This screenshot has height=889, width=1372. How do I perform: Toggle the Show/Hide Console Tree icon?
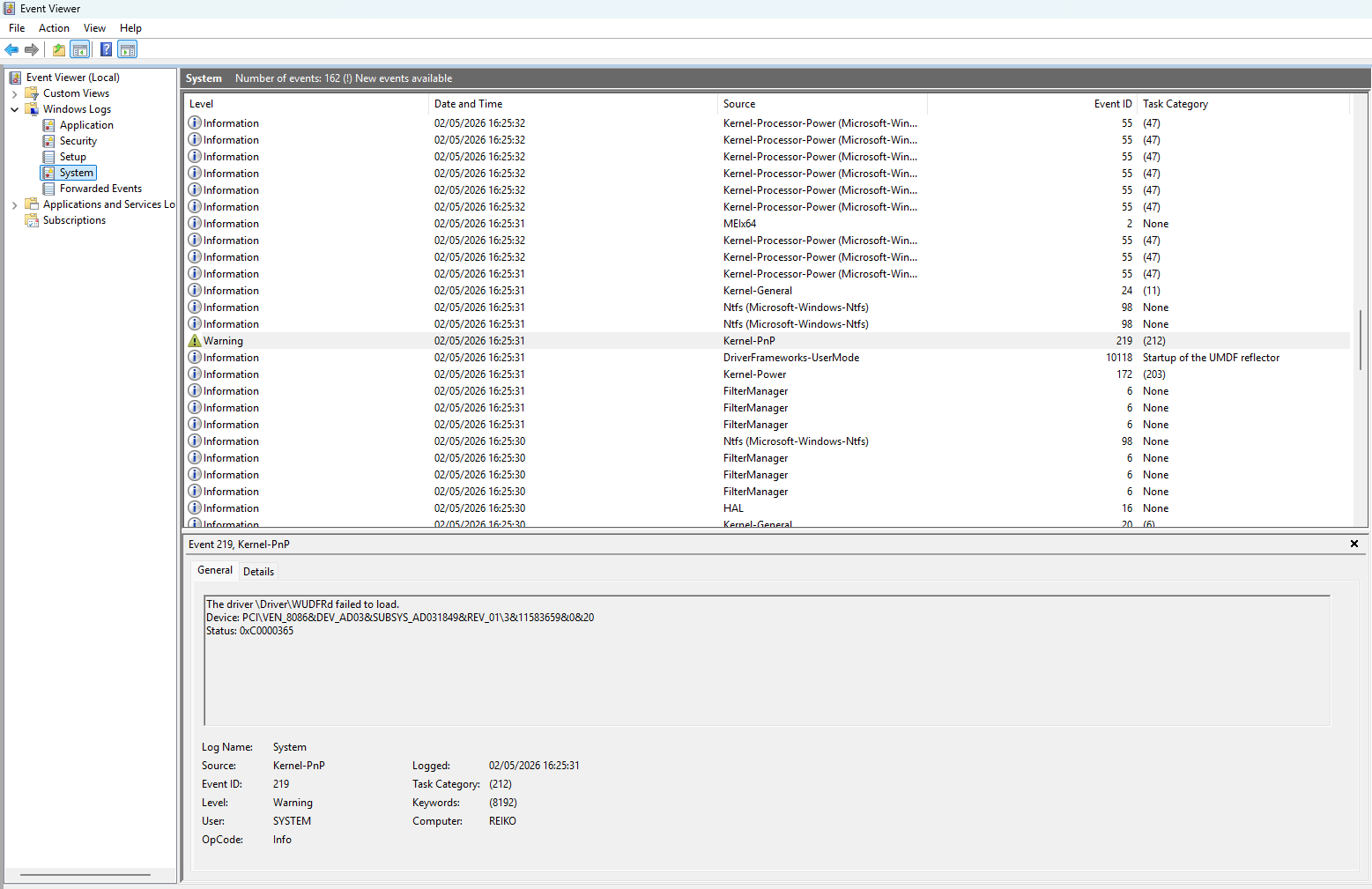coord(80,49)
